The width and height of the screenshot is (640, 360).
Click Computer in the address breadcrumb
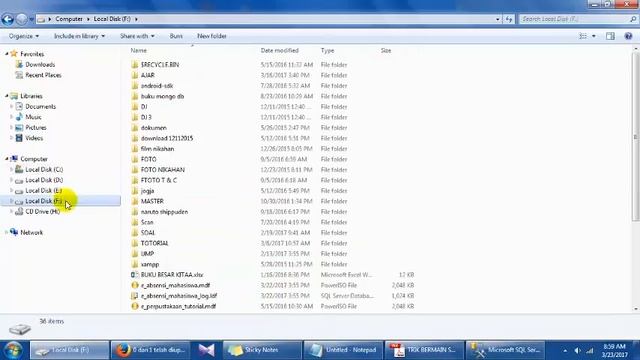tap(69, 19)
